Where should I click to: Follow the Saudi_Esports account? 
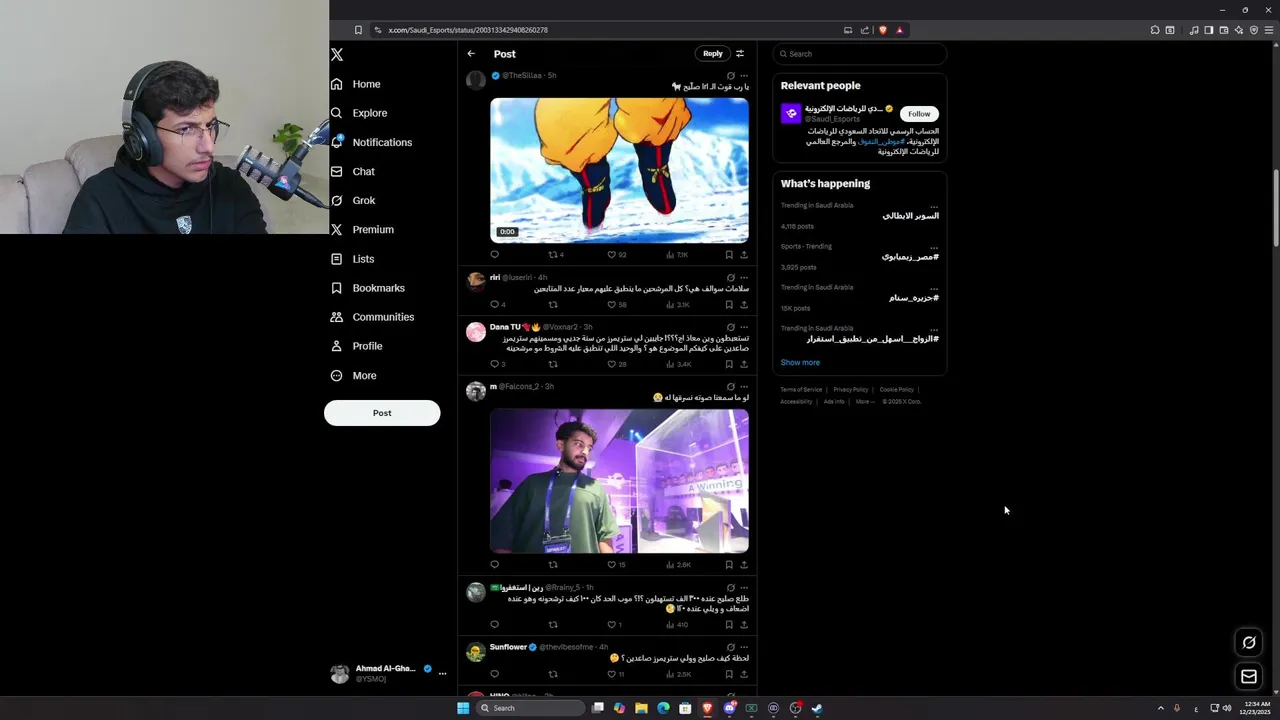[919, 114]
